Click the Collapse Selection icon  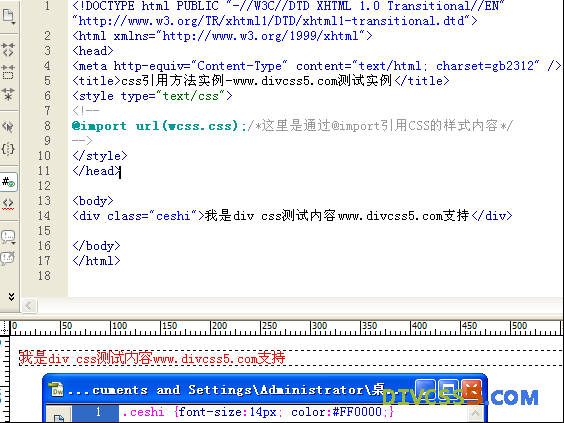(x=8, y=72)
